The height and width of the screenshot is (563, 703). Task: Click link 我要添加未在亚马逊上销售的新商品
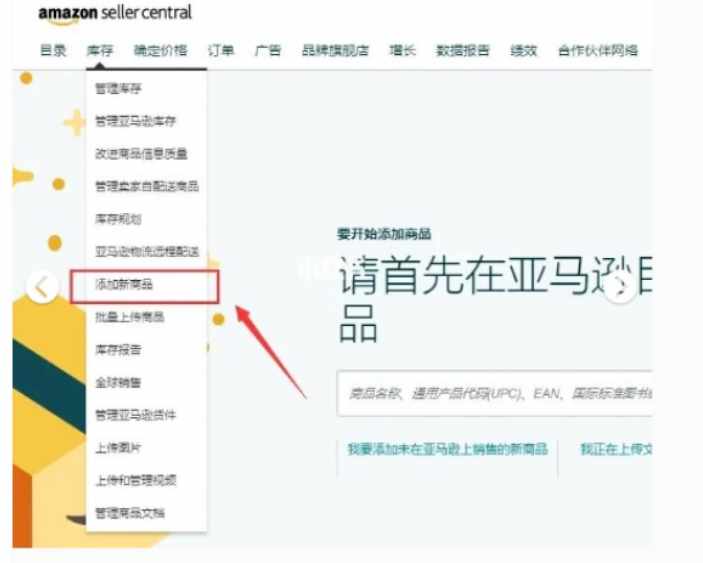click(x=448, y=449)
